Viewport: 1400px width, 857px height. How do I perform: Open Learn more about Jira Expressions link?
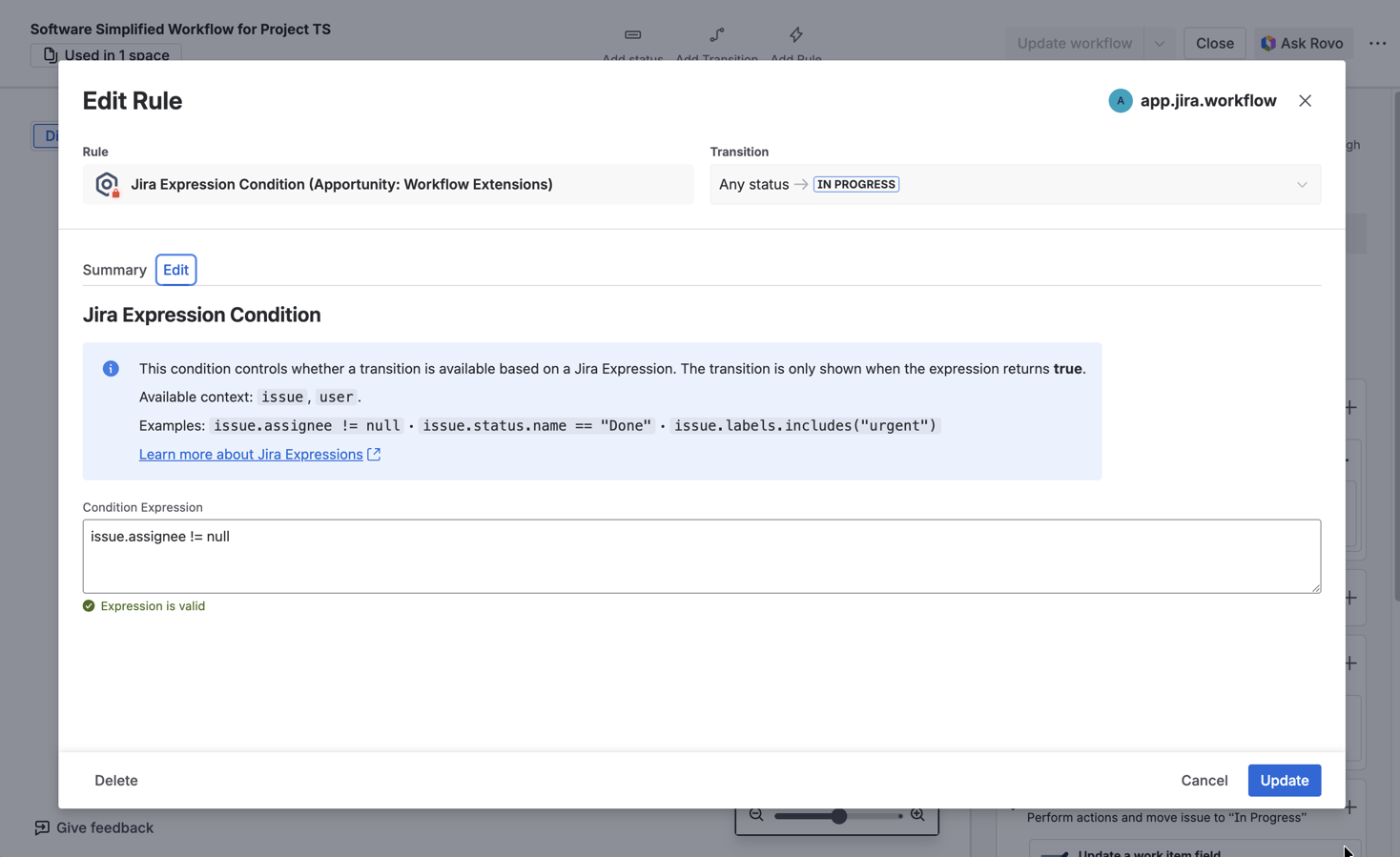[251, 455]
